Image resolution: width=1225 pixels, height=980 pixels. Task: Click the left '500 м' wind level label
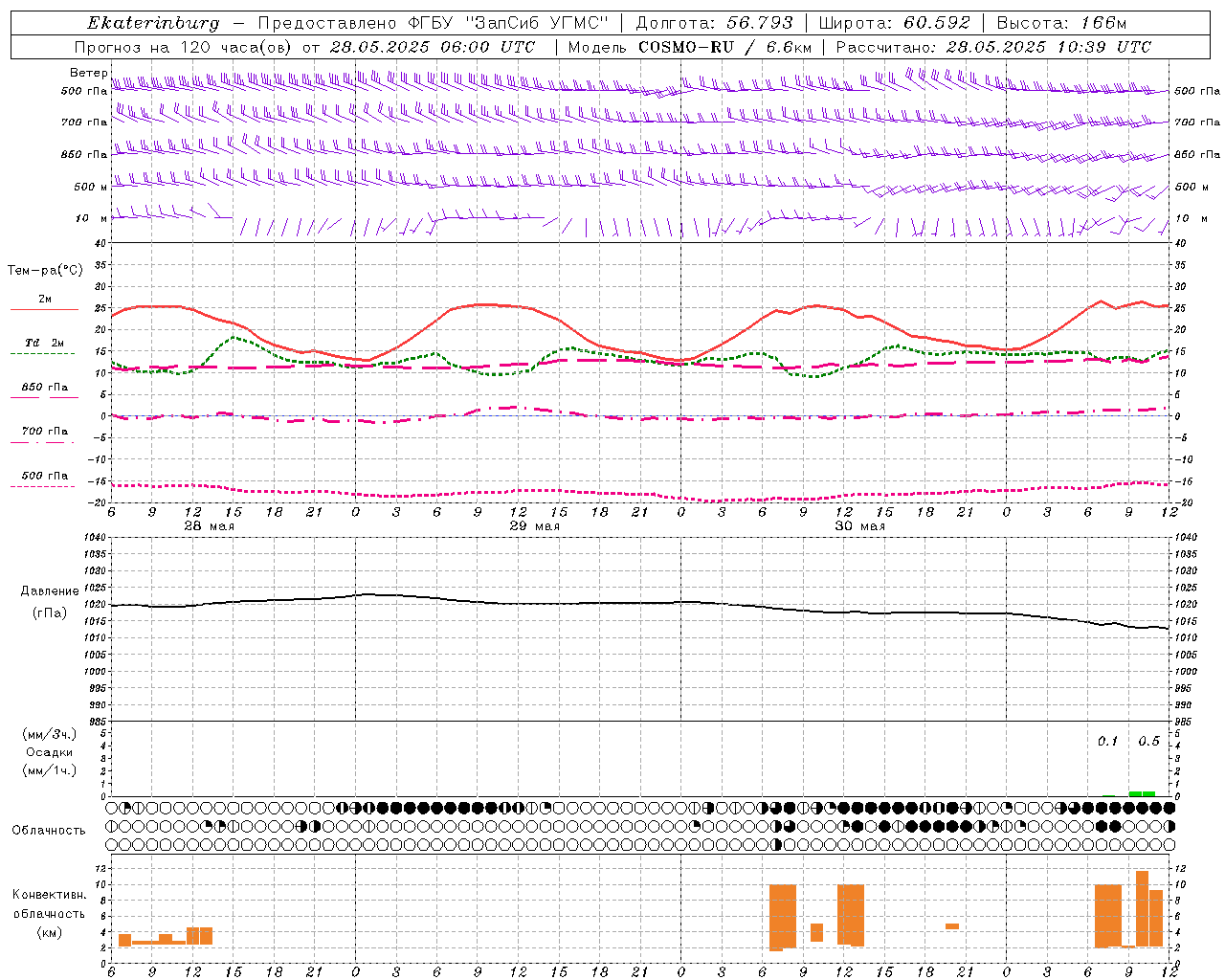pyautogui.click(x=91, y=187)
